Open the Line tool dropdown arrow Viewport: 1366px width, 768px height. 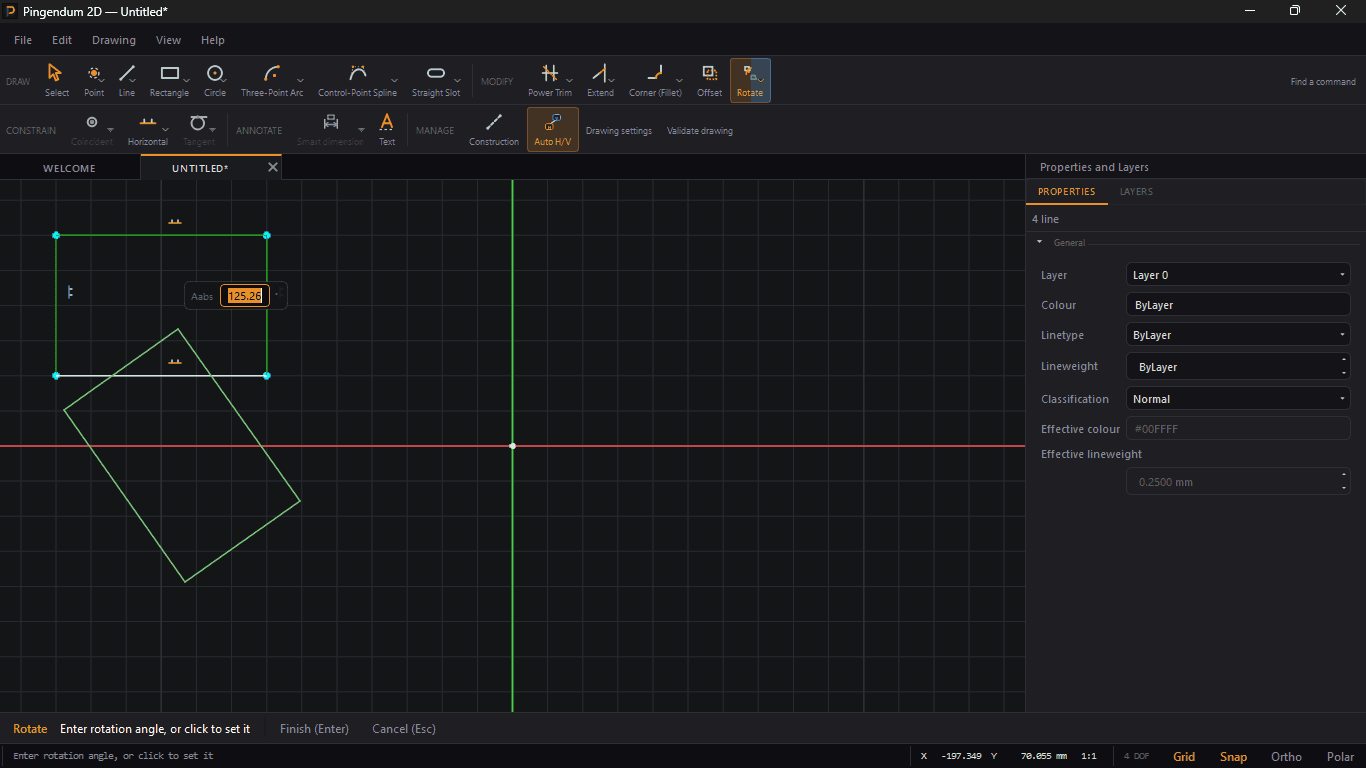coord(133,80)
